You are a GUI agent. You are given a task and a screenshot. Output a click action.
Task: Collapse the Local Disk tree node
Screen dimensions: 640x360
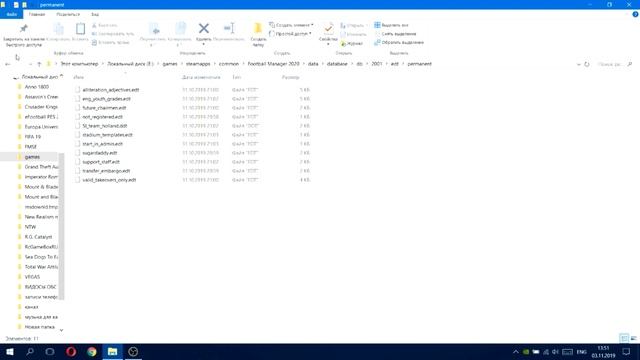15,77
